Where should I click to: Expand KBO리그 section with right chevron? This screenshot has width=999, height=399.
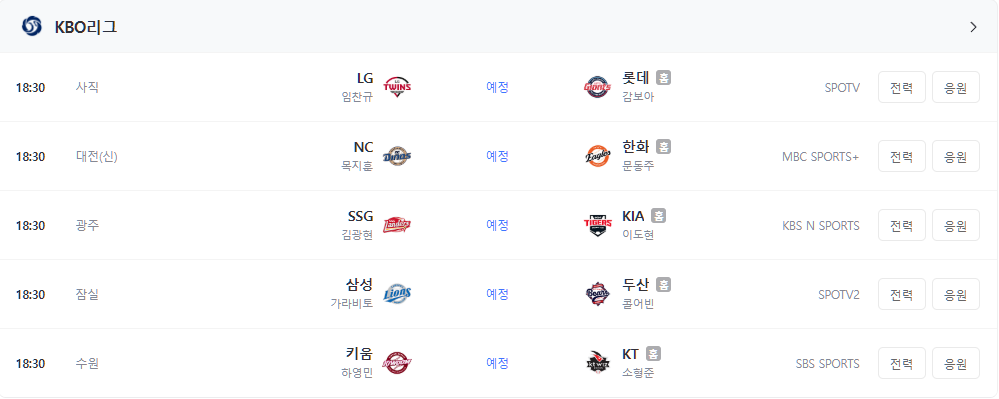(x=973, y=27)
